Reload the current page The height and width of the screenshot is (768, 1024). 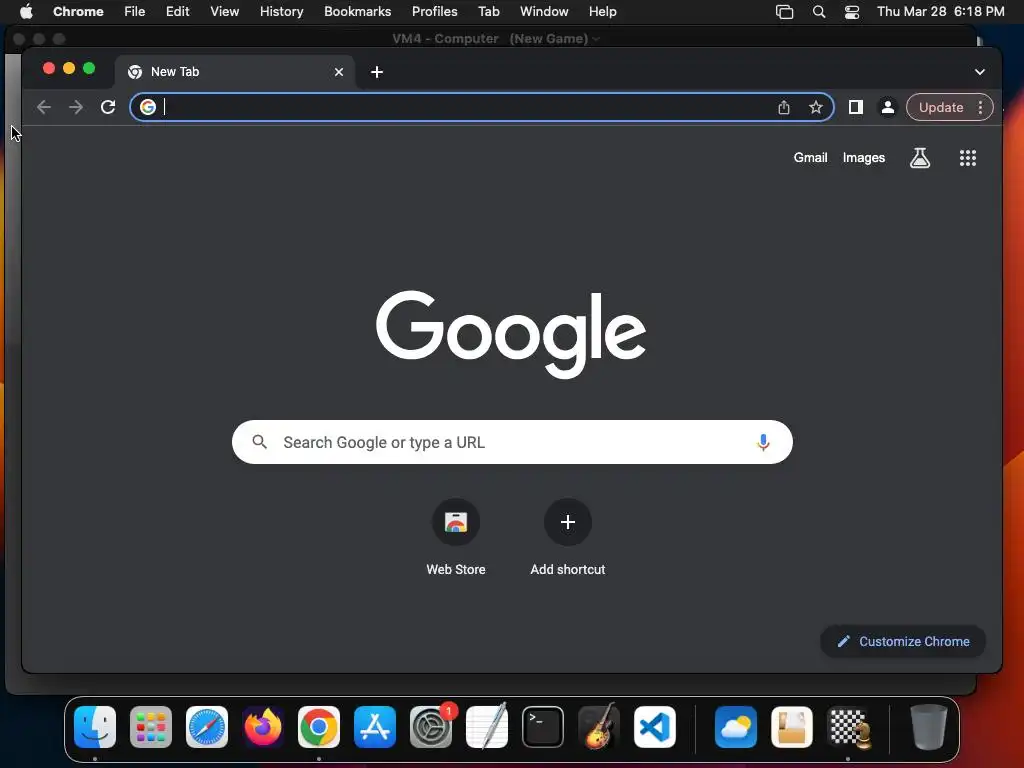pyautogui.click(x=108, y=107)
